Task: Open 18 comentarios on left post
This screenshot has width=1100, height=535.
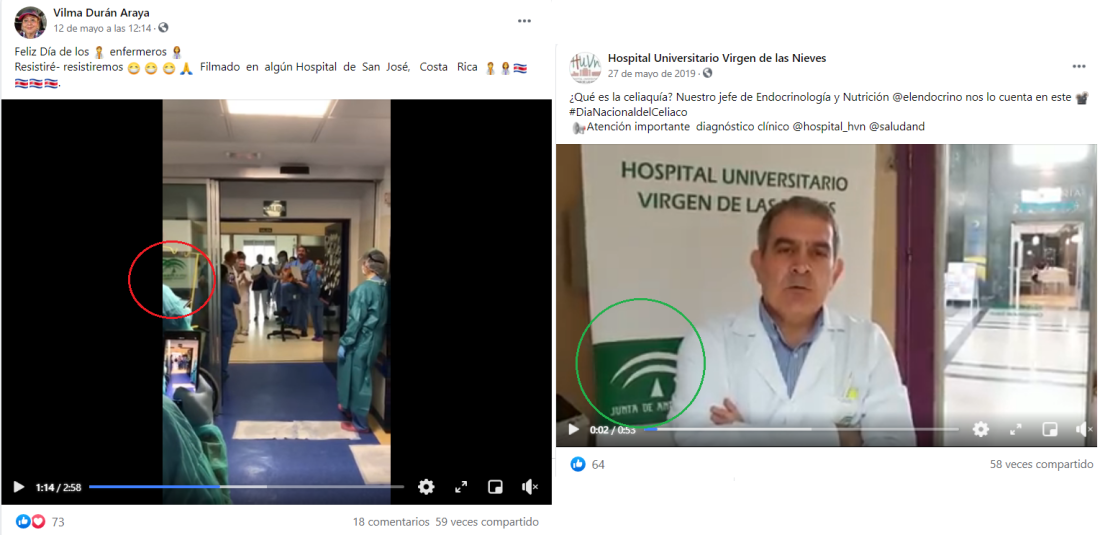Action: pos(390,522)
